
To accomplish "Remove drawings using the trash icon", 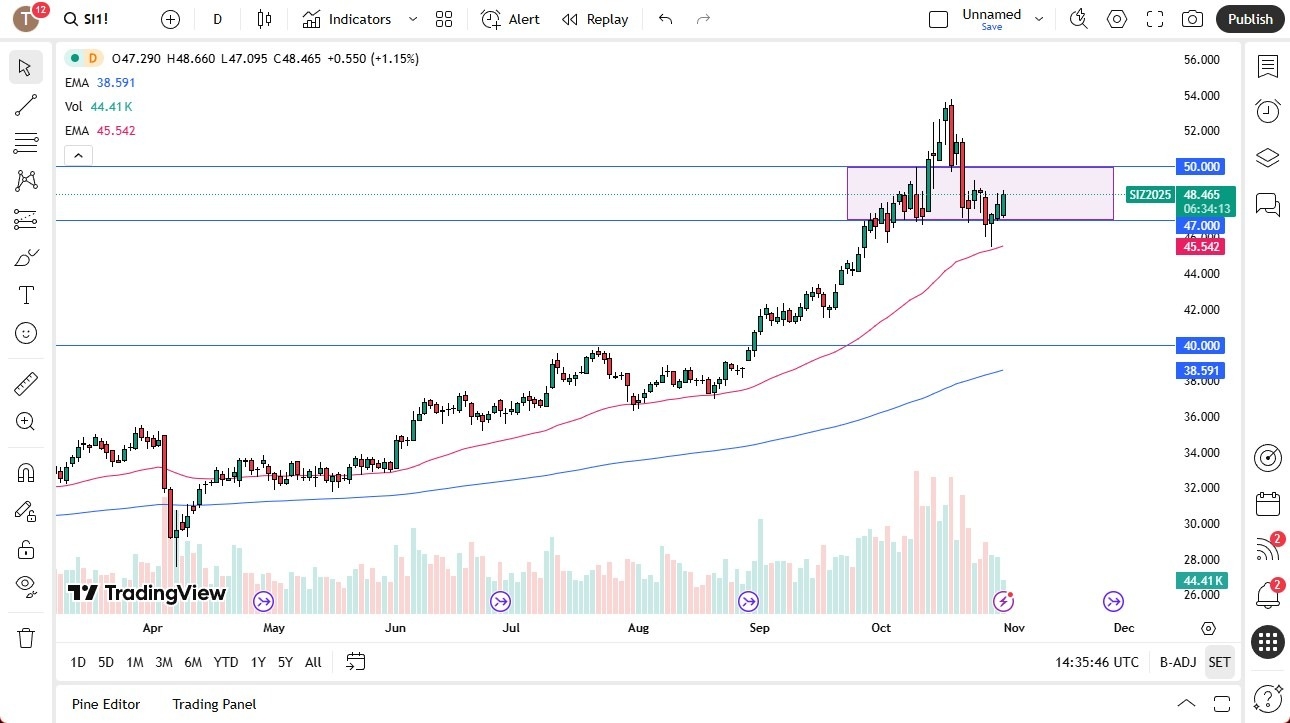I will click(26, 637).
